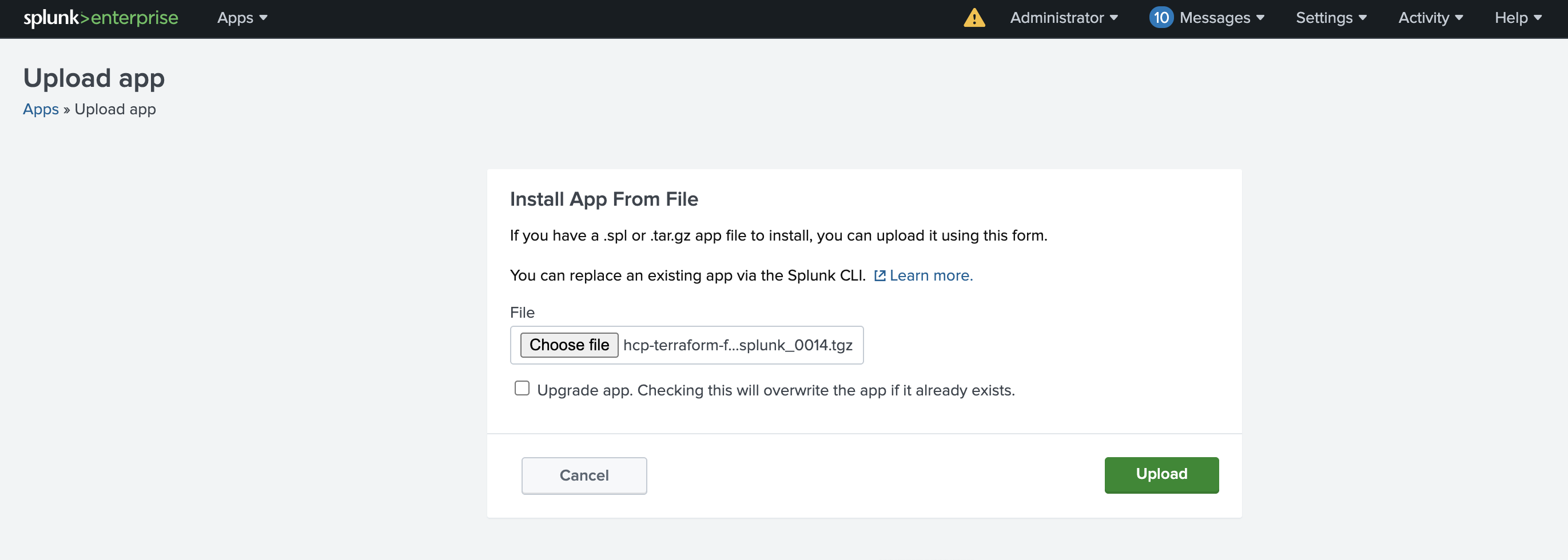Click the green Upload button
The width and height of the screenshot is (1568, 560).
tap(1161, 475)
